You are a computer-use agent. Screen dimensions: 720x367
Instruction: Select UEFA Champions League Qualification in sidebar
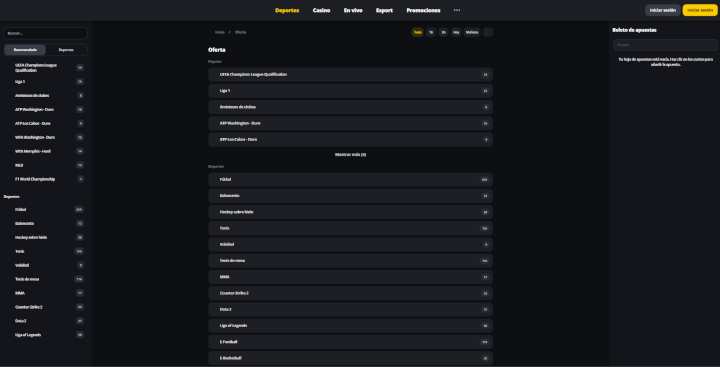45,68
